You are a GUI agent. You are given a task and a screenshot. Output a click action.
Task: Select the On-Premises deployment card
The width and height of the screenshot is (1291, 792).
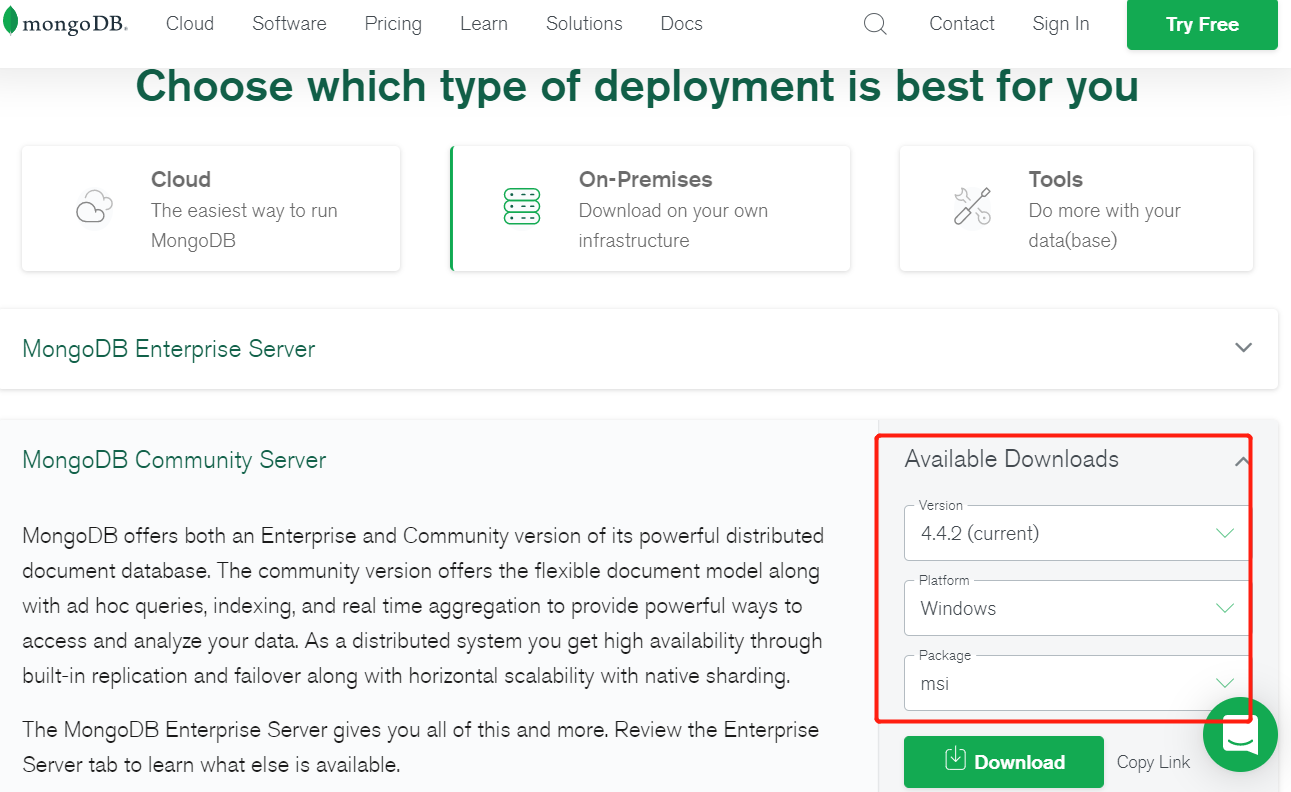(650, 208)
